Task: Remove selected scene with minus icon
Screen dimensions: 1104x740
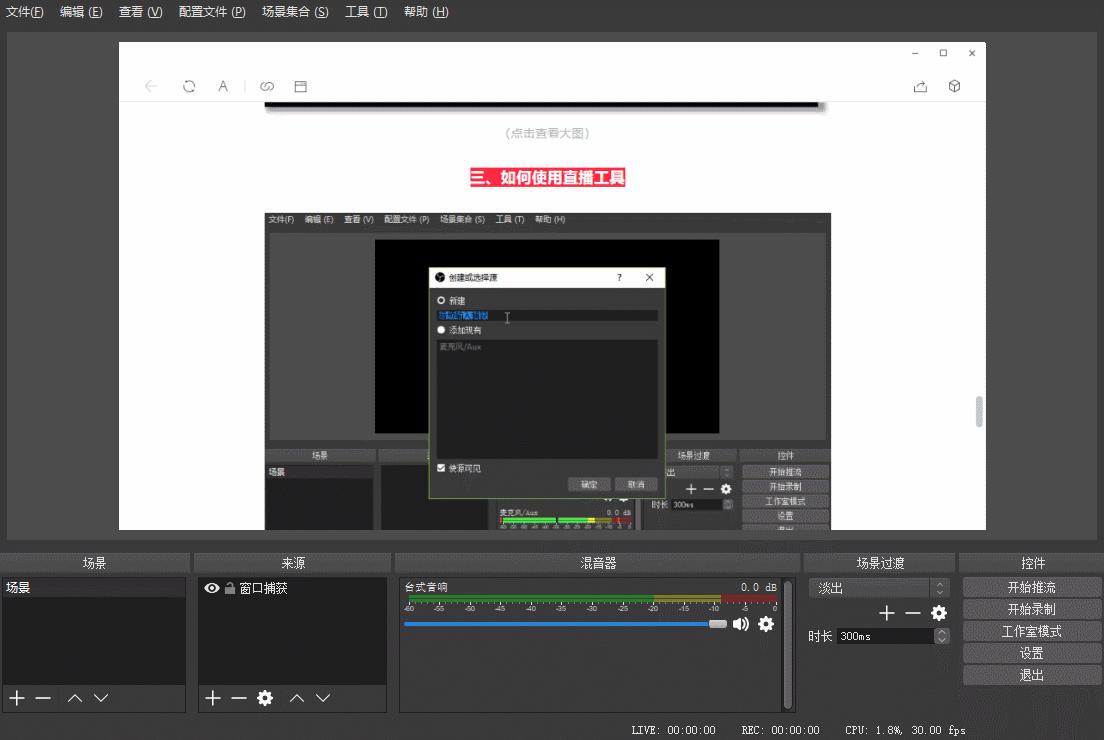Action: pos(43,698)
